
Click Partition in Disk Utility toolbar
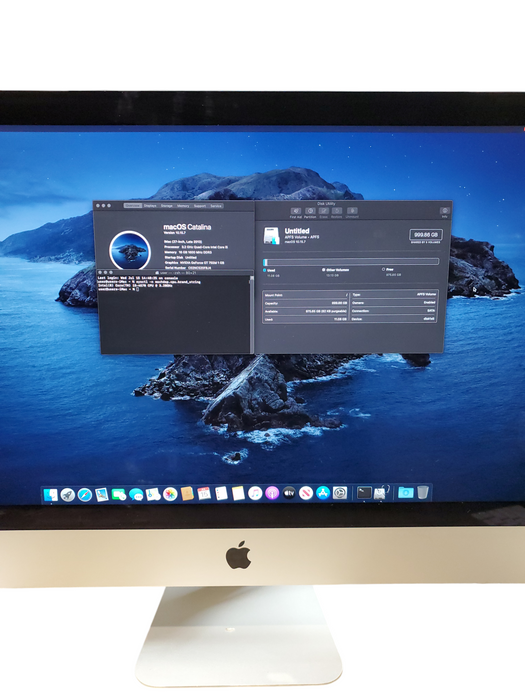310,212
